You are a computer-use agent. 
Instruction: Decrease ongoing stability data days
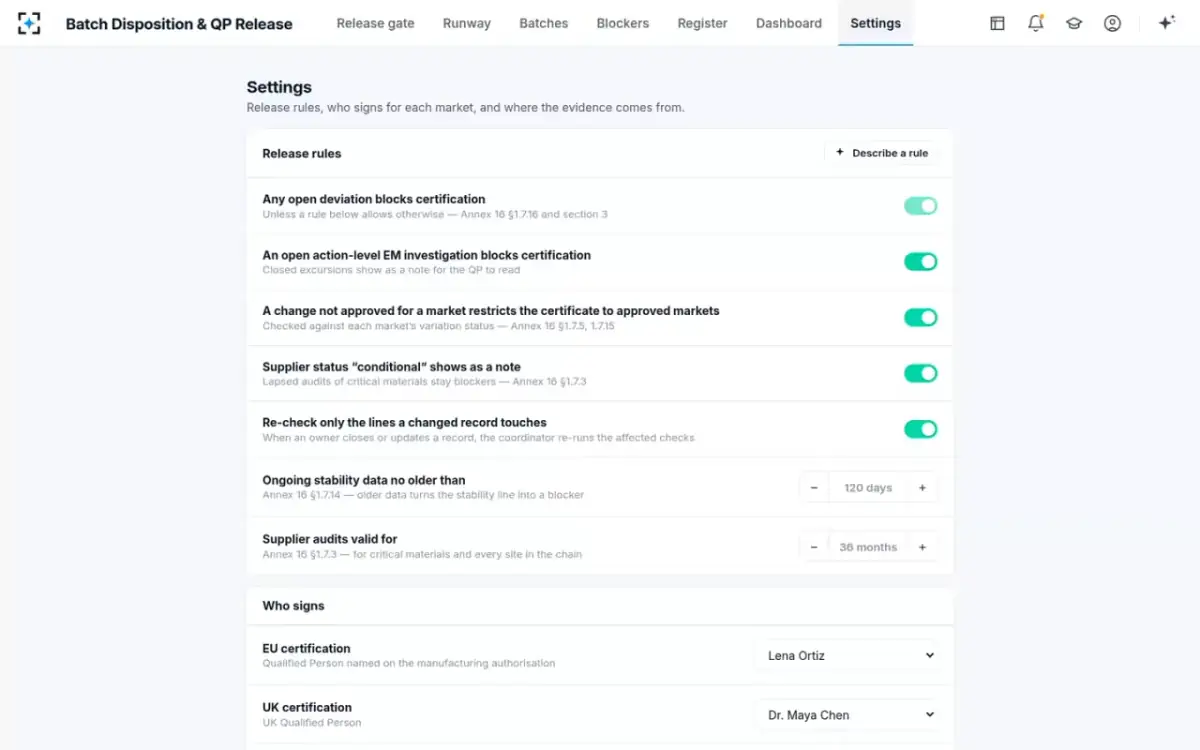(814, 488)
